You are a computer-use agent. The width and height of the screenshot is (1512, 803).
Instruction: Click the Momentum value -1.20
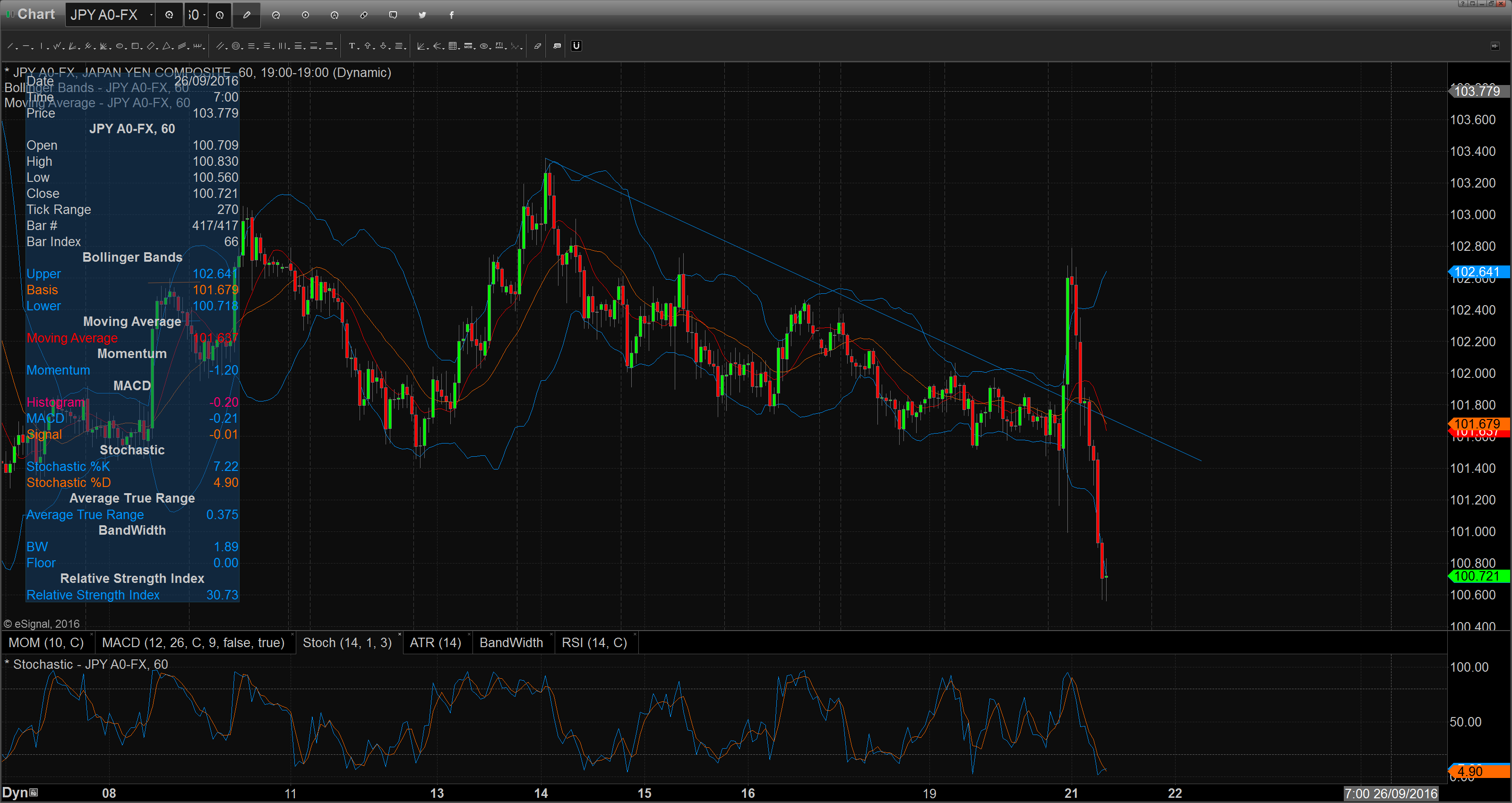[x=223, y=370]
